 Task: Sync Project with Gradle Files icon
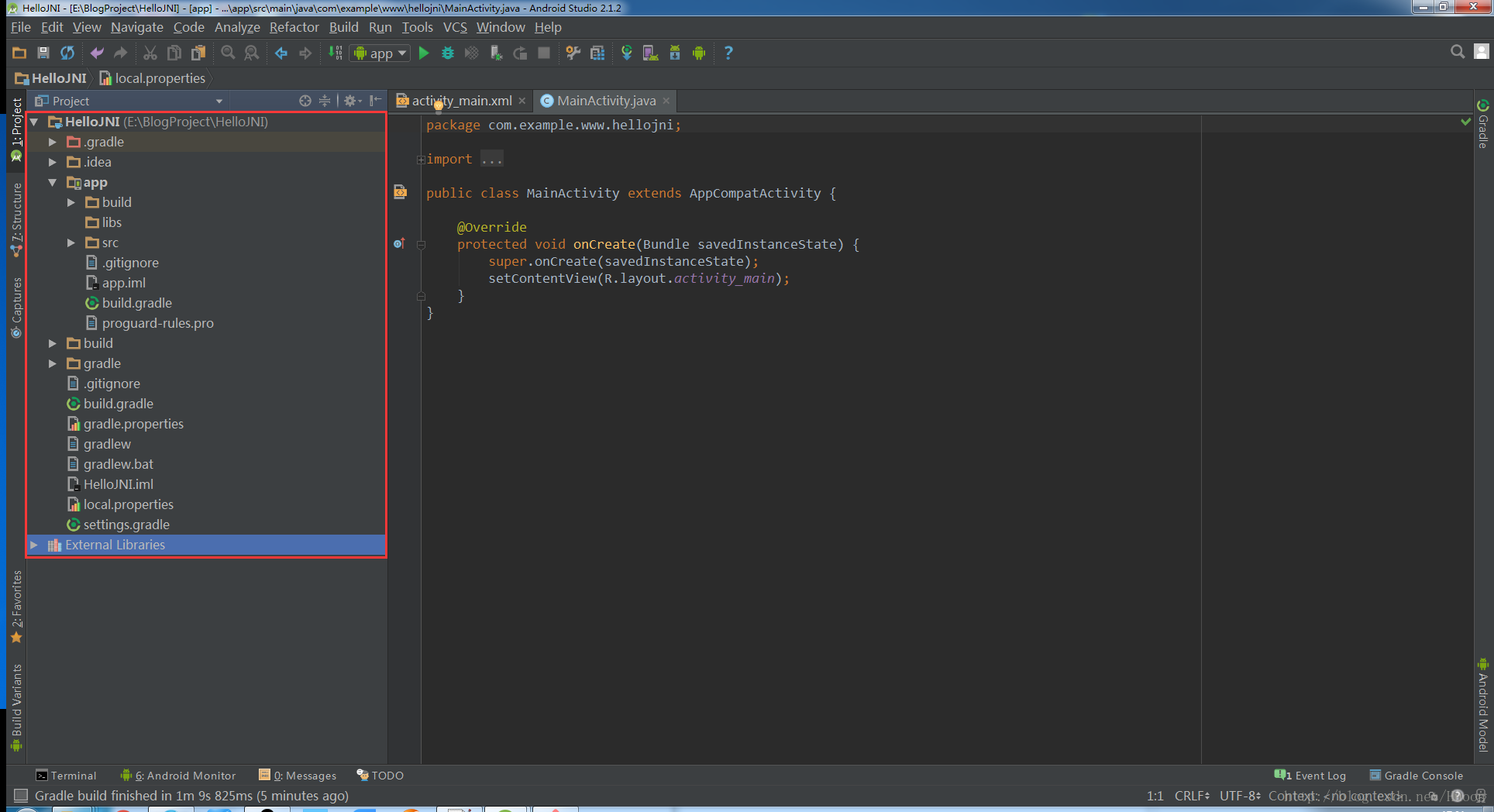[626, 53]
